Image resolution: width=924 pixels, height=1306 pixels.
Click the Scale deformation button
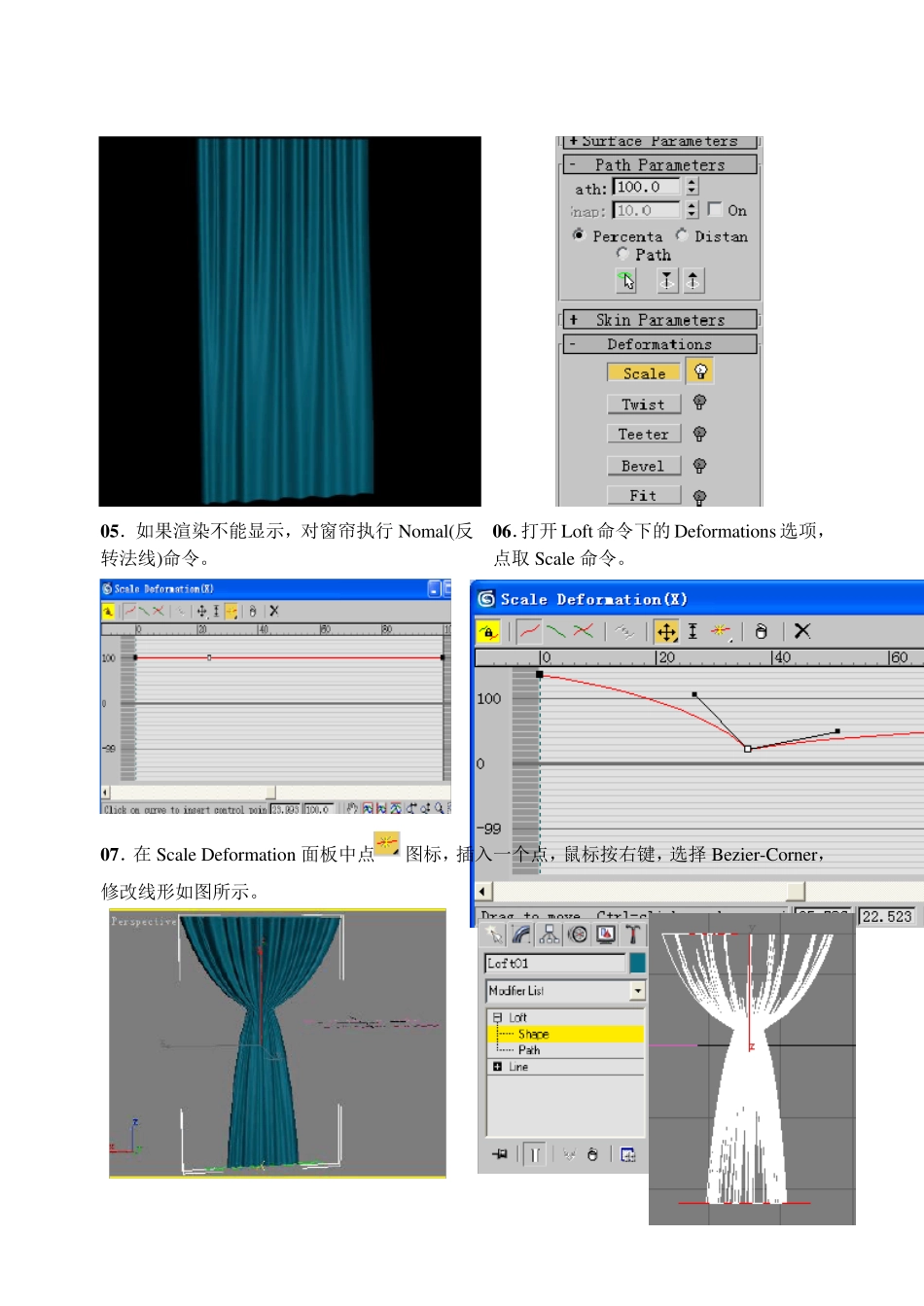tap(644, 372)
